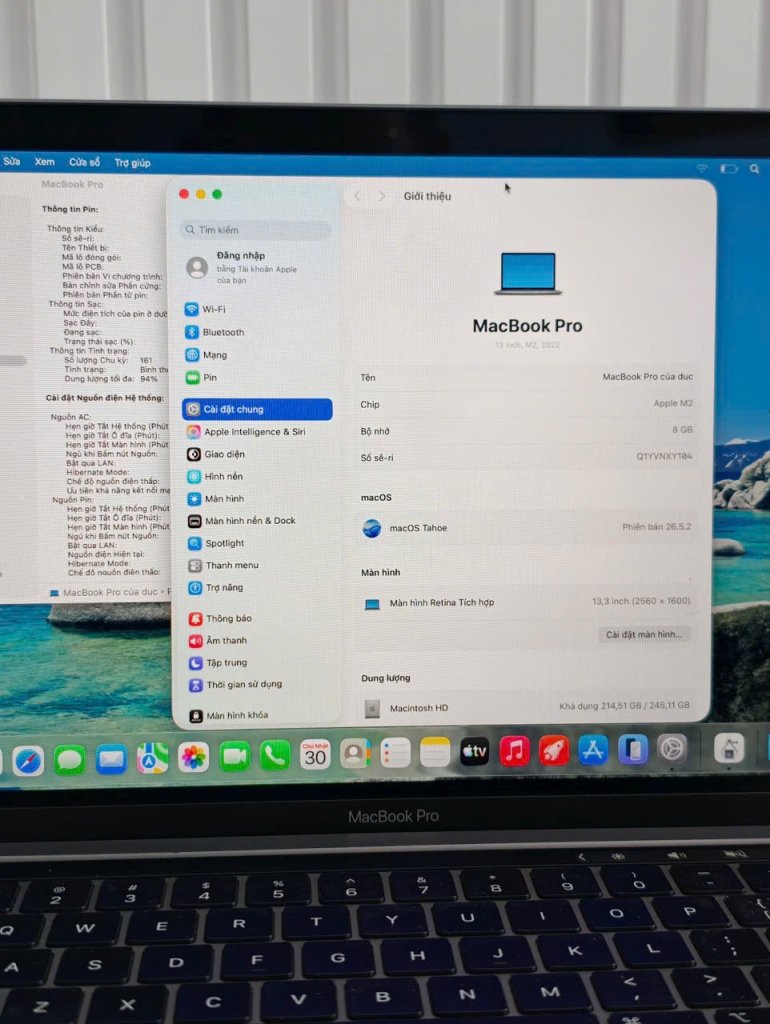Open Tập trung focus settings

pos(219,662)
